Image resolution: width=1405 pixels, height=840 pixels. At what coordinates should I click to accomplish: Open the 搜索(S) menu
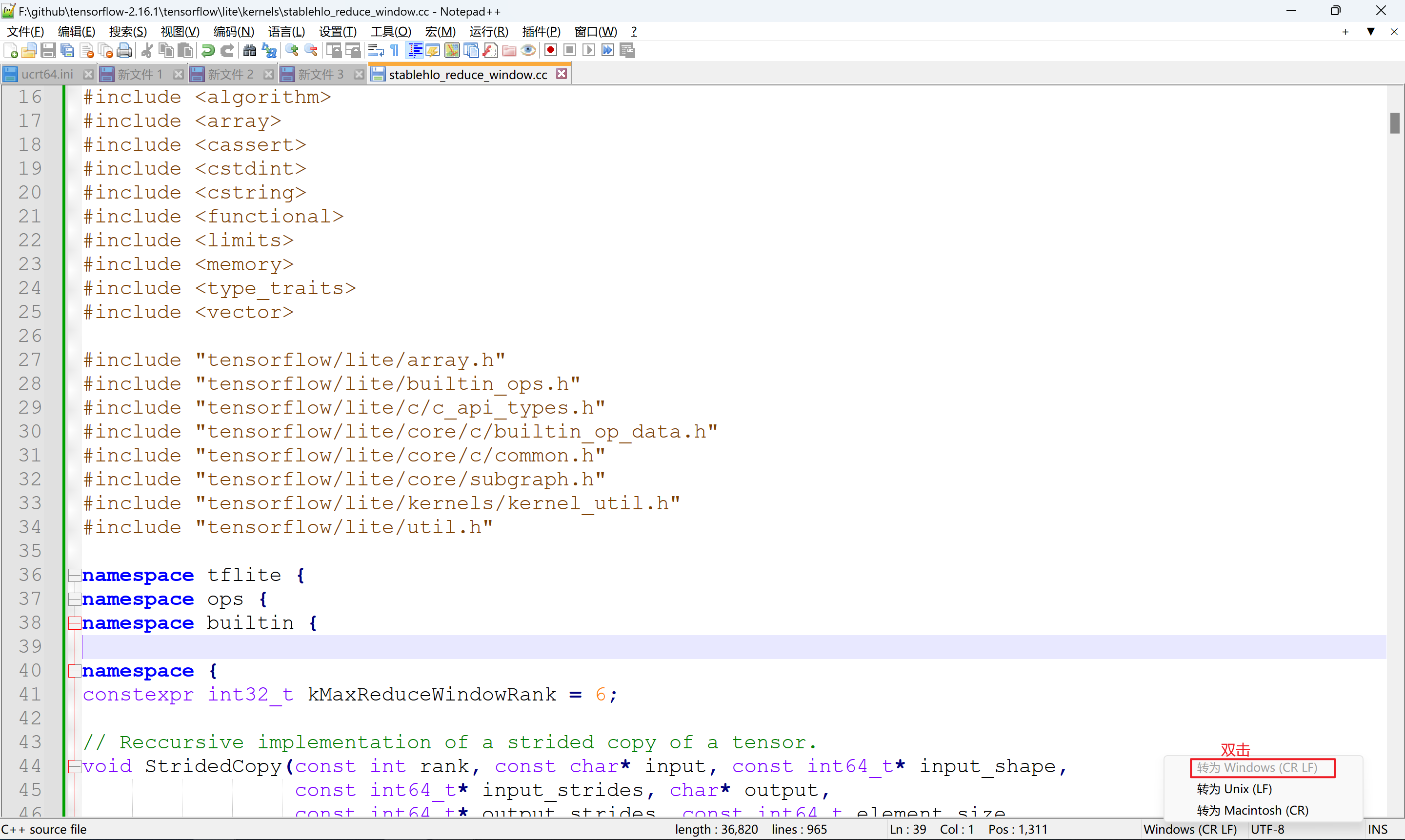tap(128, 32)
